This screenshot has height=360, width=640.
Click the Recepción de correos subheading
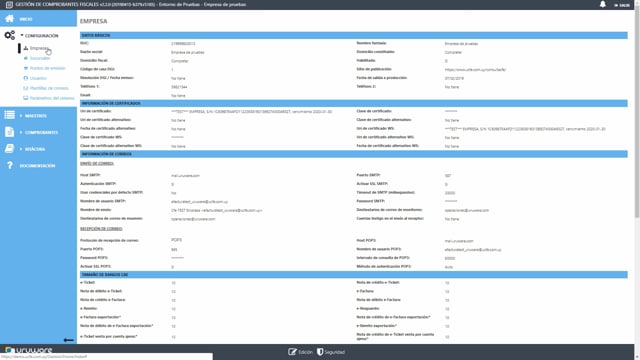(x=101, y=229)
